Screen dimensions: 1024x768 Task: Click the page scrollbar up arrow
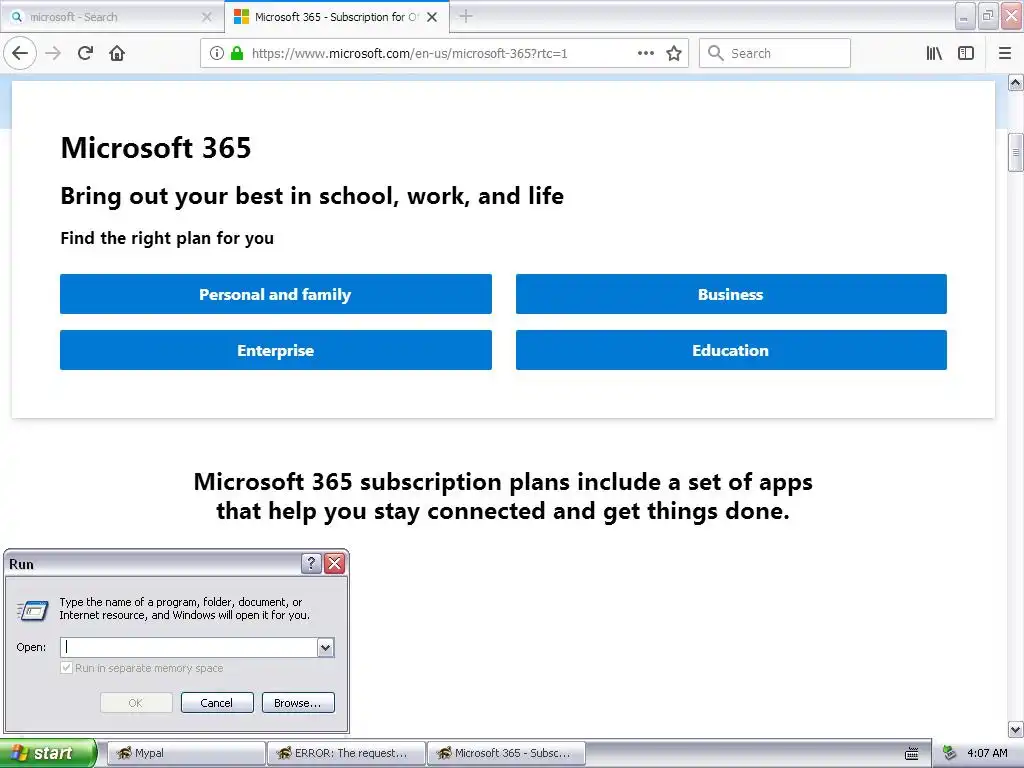click(1015, 82)
